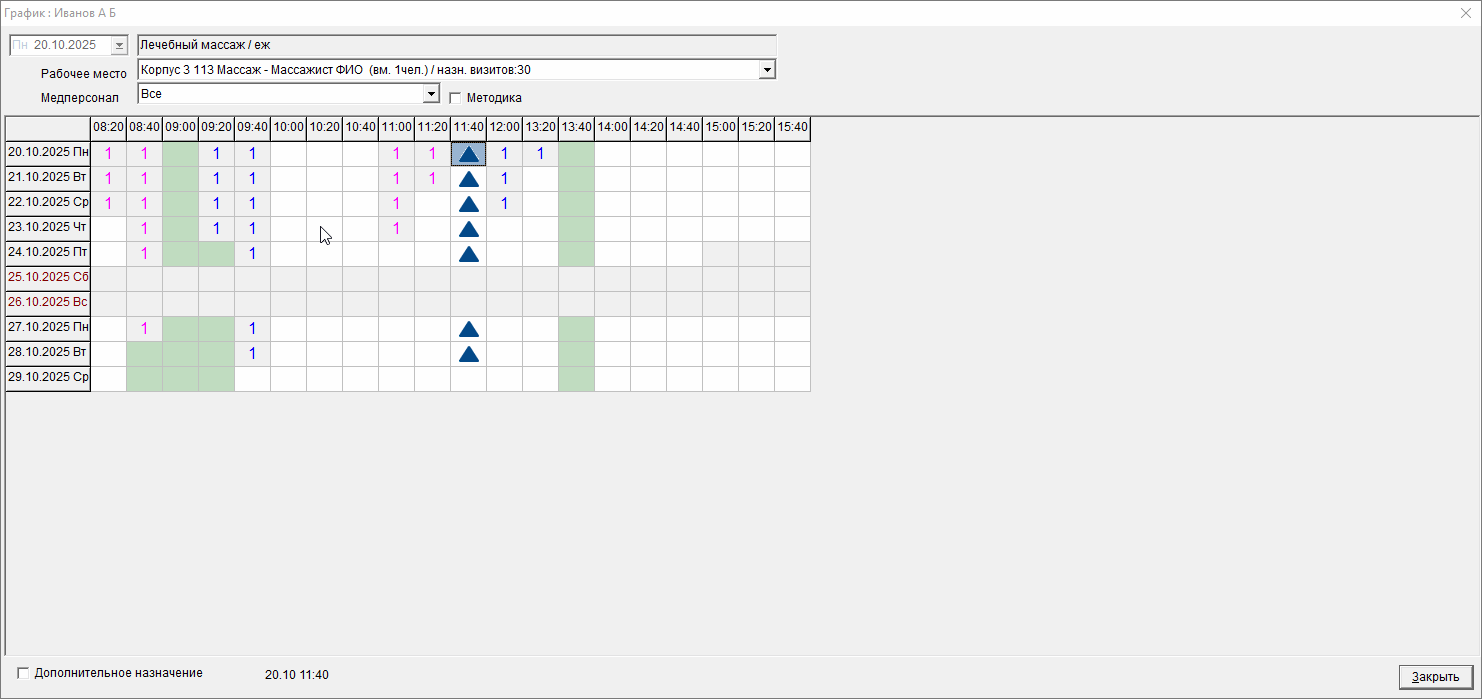Click the Лечебный массаж text field
This screenshot has width=1482, height=699.
click(456, 45)
